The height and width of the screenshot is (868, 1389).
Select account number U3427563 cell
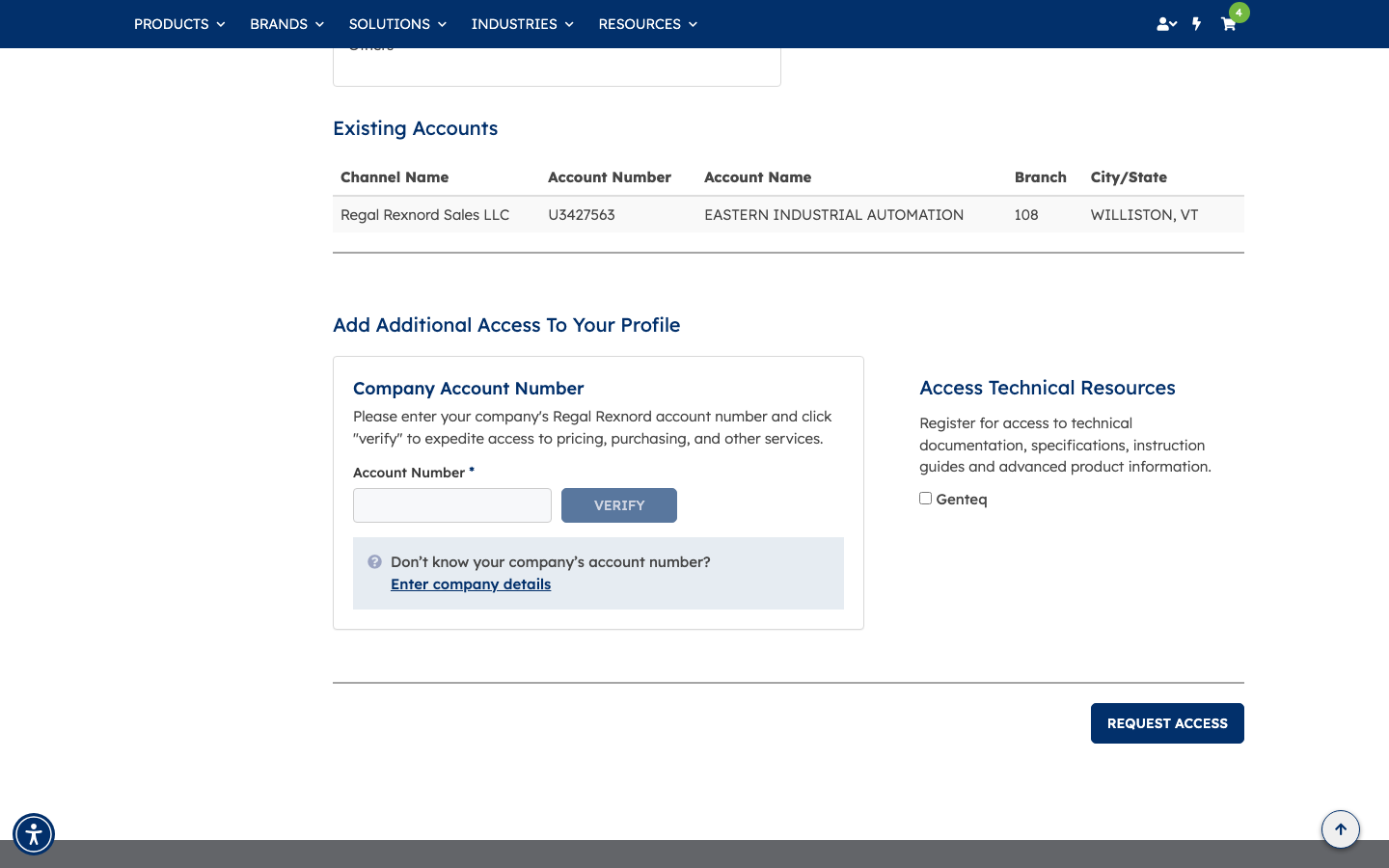pyautogui.click(x=582, y=215)
